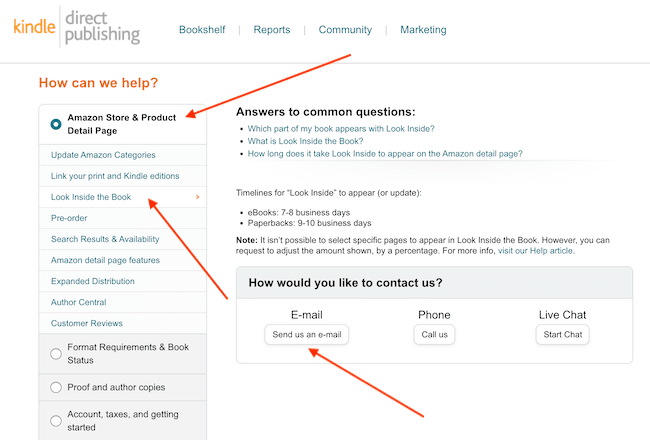The width and height of the screenshot is (650, 440).
Task: Select the Amazon Store & Product Detail Page radio
Action: point(56,124)
